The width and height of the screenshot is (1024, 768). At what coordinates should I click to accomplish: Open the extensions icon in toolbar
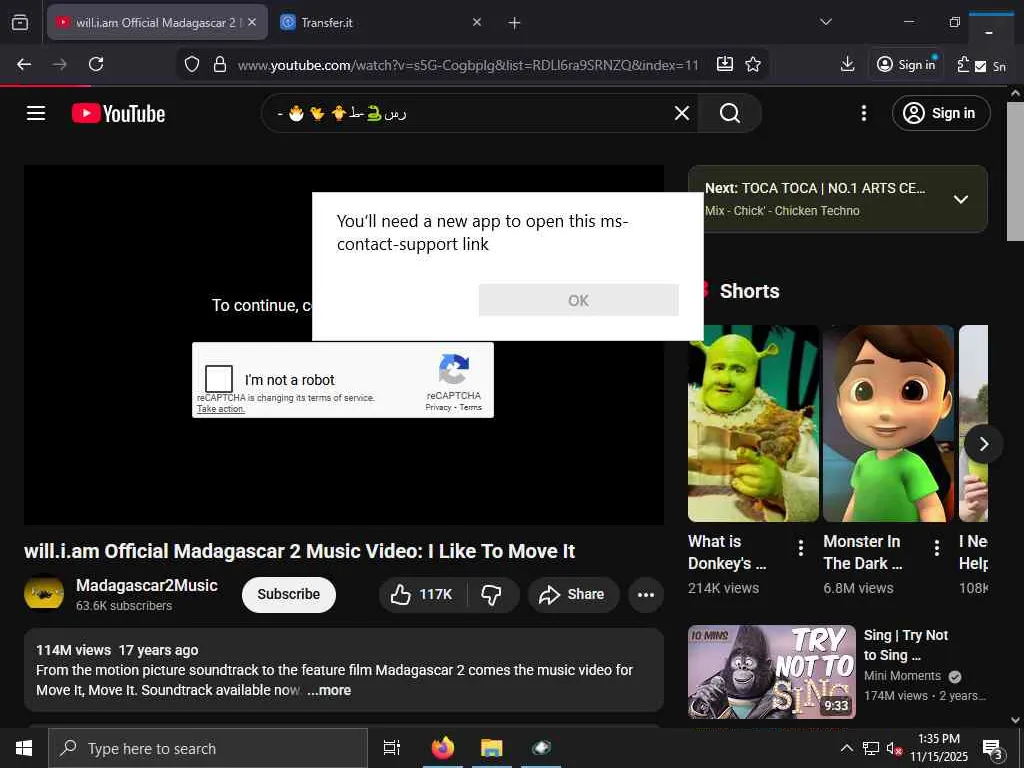coord(963,65)
